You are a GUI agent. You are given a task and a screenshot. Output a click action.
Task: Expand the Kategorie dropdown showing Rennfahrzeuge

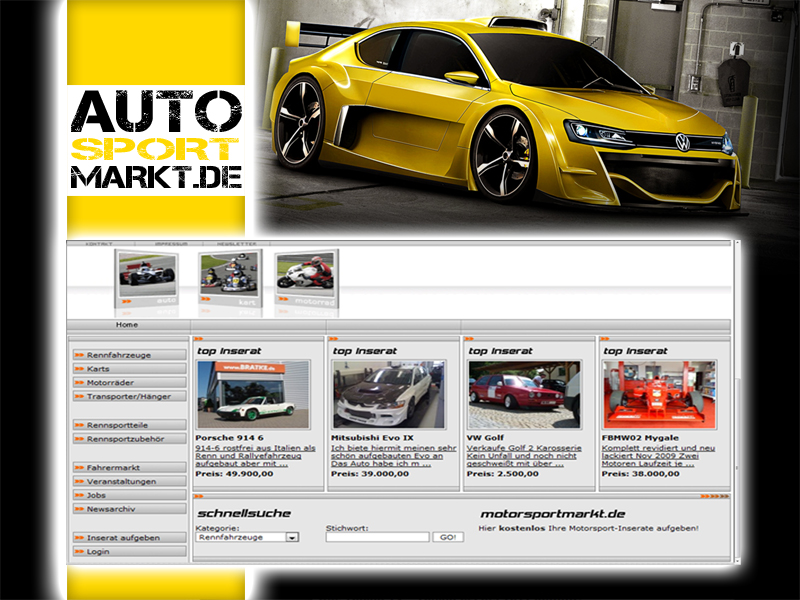click(x=247, y=537)
